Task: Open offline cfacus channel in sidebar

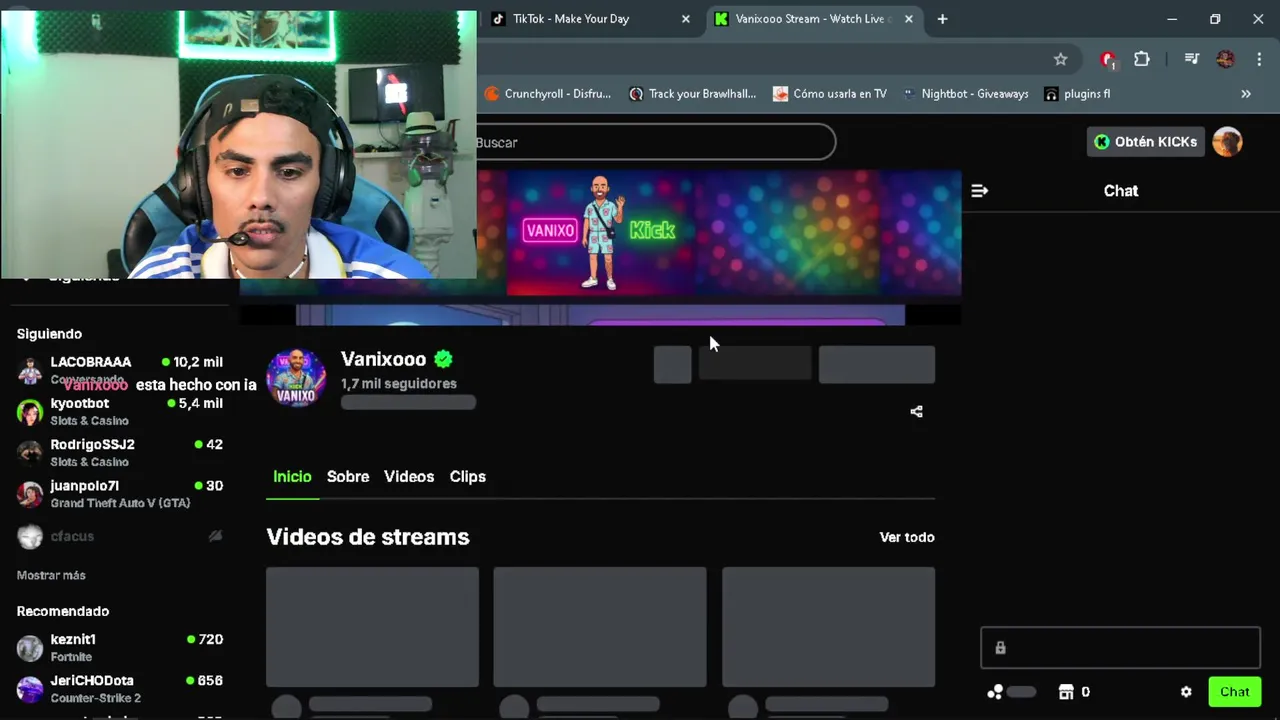Action: [x=120, y=536]
